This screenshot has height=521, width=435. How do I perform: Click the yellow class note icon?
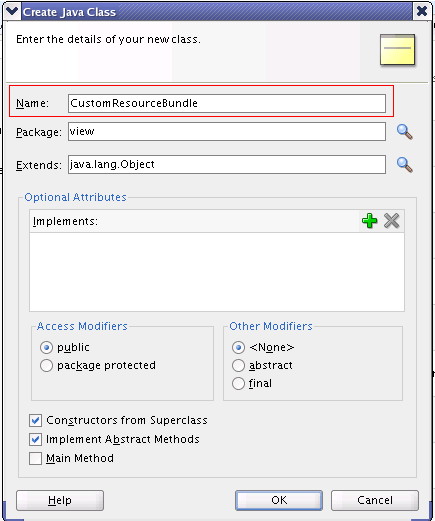(397, 50)
